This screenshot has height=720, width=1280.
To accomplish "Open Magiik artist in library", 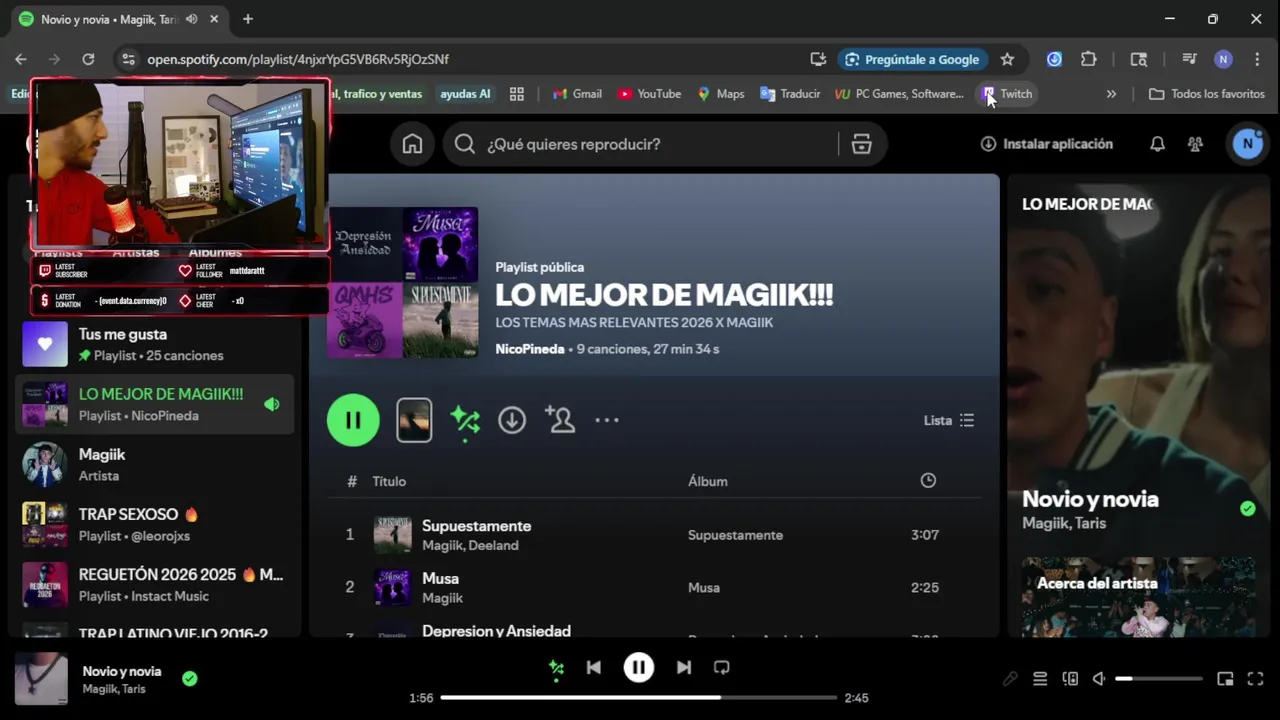I will 155,464.
